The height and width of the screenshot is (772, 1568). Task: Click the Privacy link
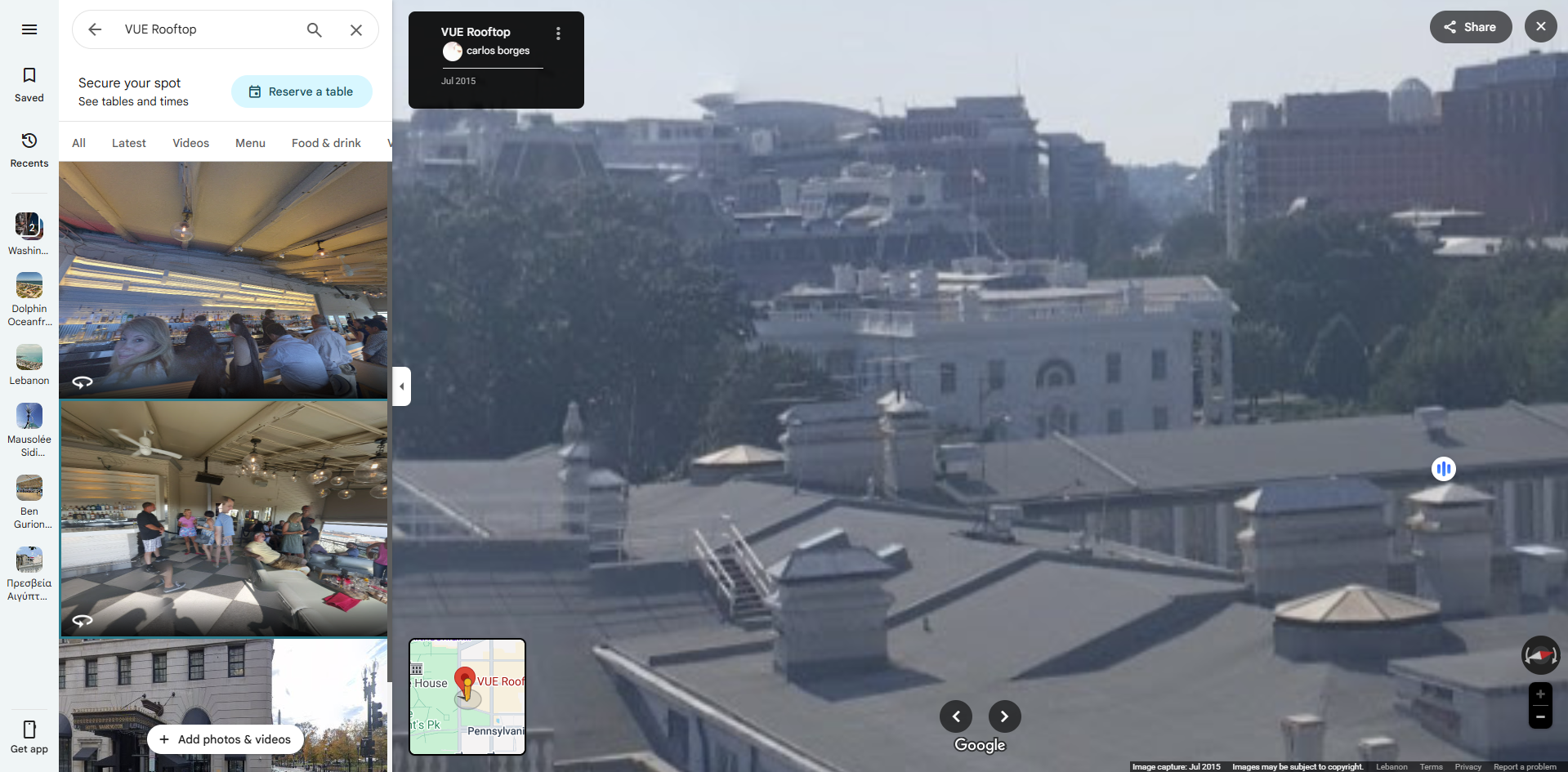click(x=1467, y=767)
